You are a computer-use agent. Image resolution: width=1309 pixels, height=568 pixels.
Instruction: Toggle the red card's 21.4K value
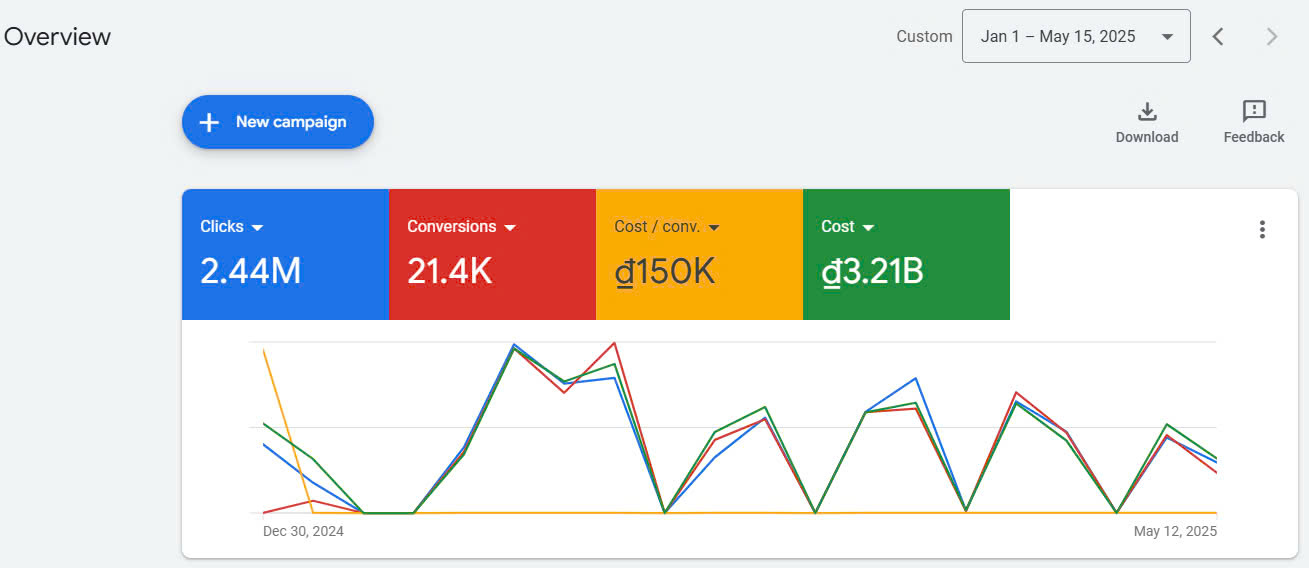click(449, 271)
